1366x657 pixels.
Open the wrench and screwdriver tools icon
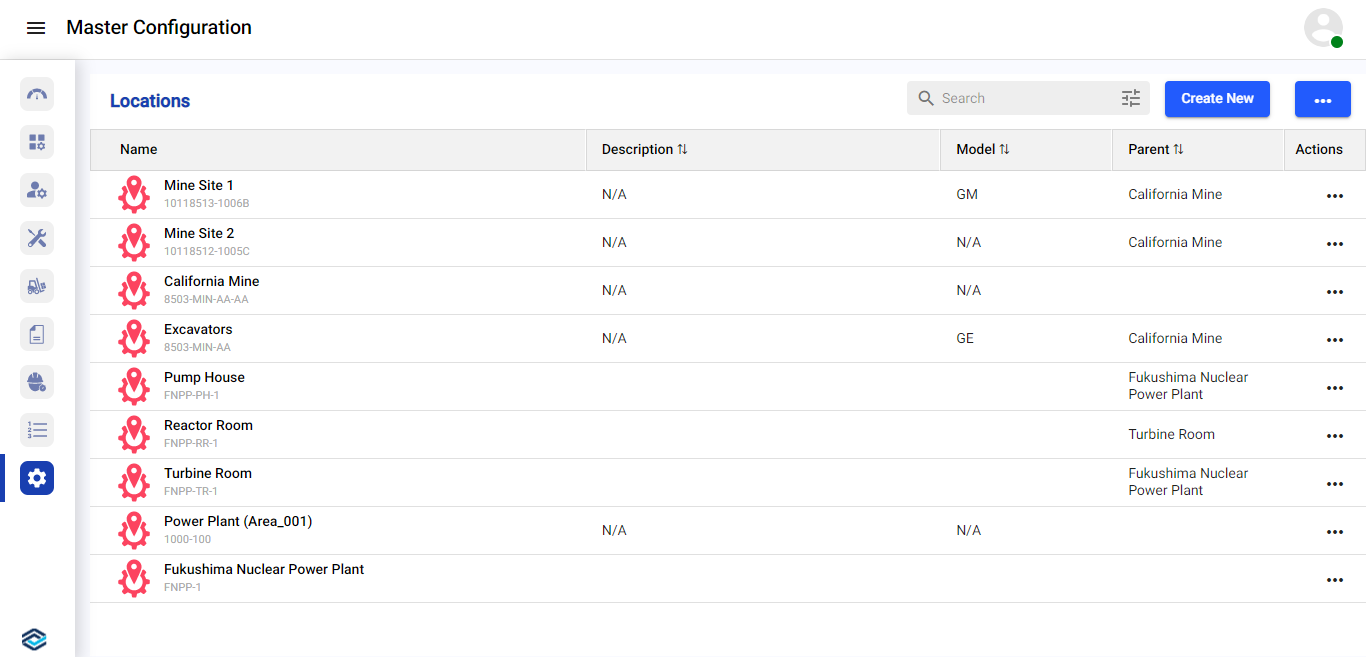click(x=37, y=238)
